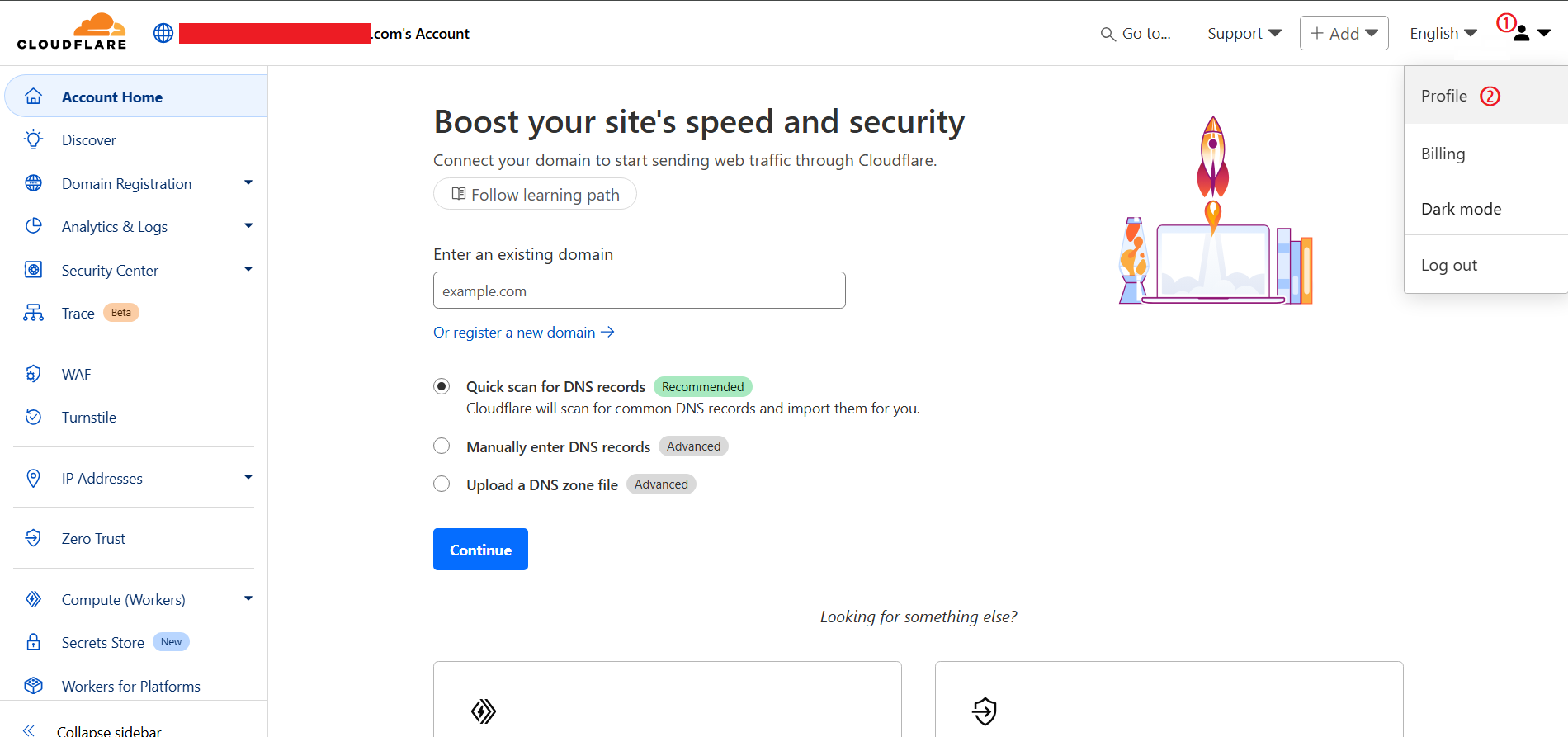Open the Support dropdown
Screen dimensions: 1568x737
pos(1244,33)
